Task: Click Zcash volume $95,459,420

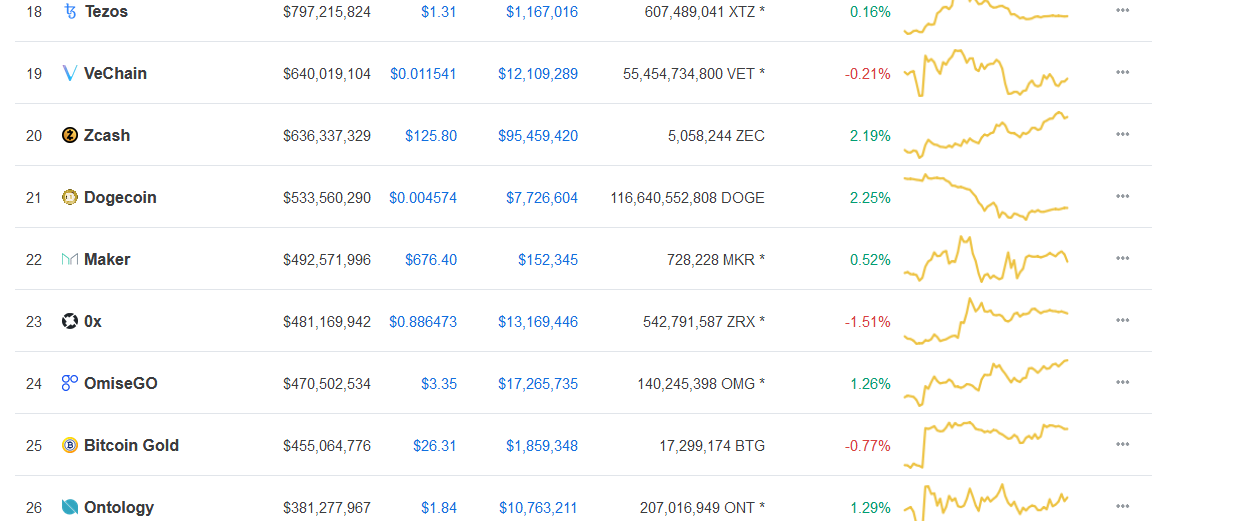Action: (x=538, y=136)
